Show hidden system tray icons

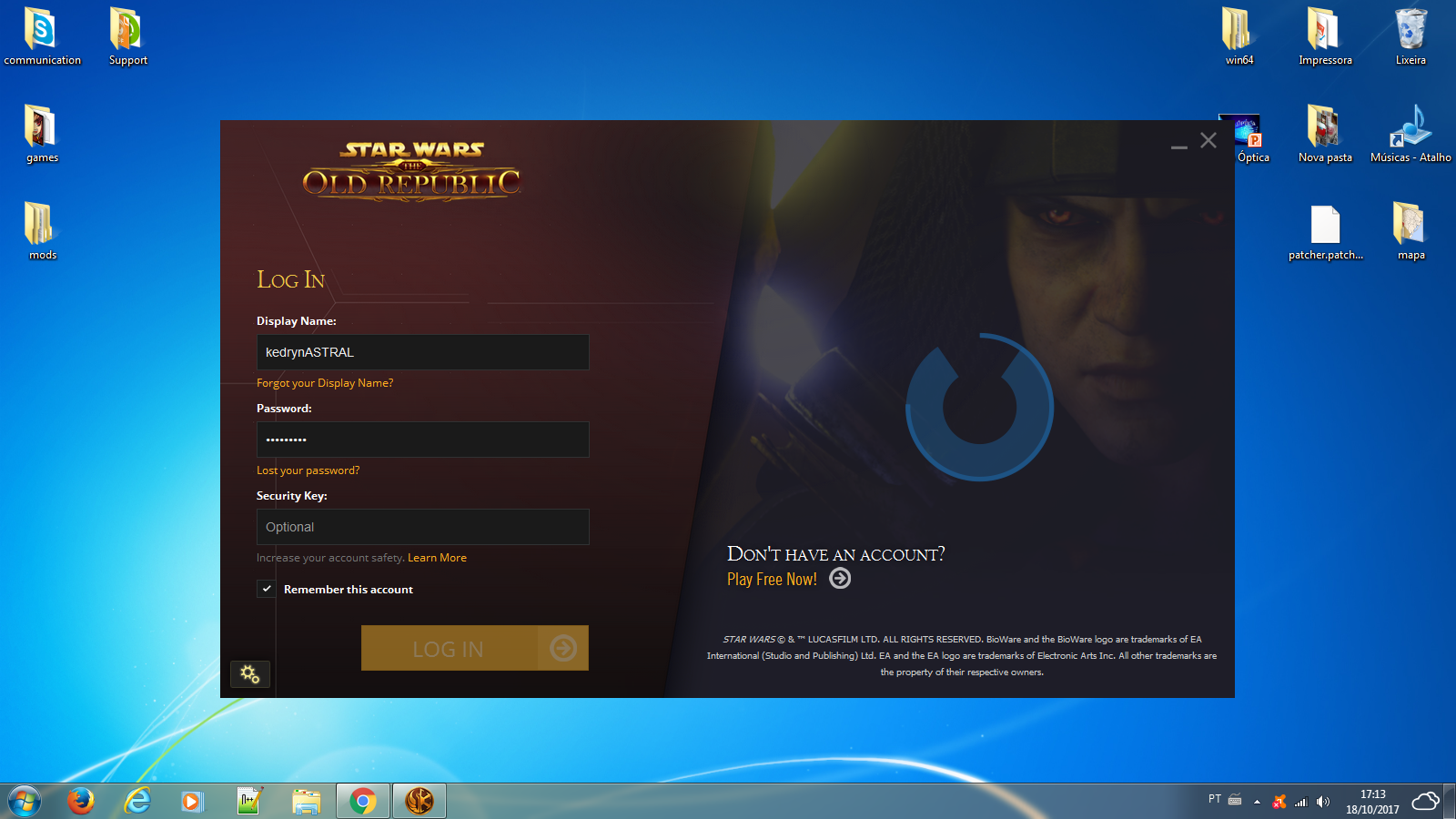pos(1257,802)
